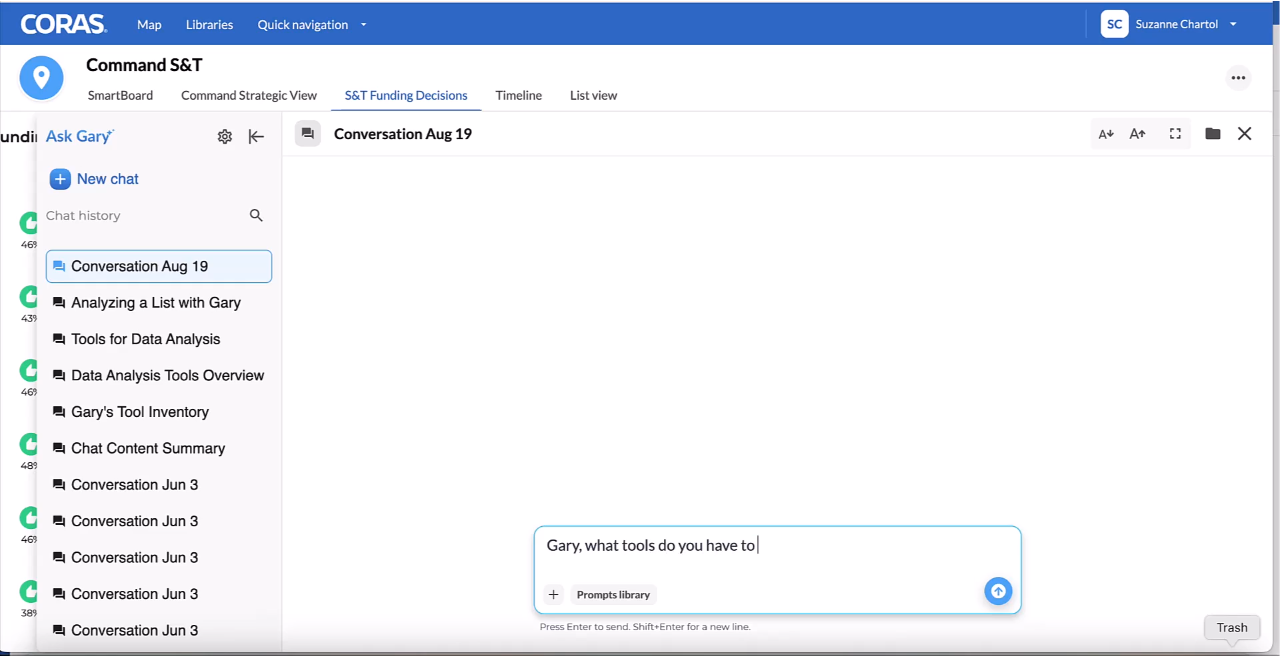
Task: Open Ask Gary settings gear
Action: [x=225, y=137]
